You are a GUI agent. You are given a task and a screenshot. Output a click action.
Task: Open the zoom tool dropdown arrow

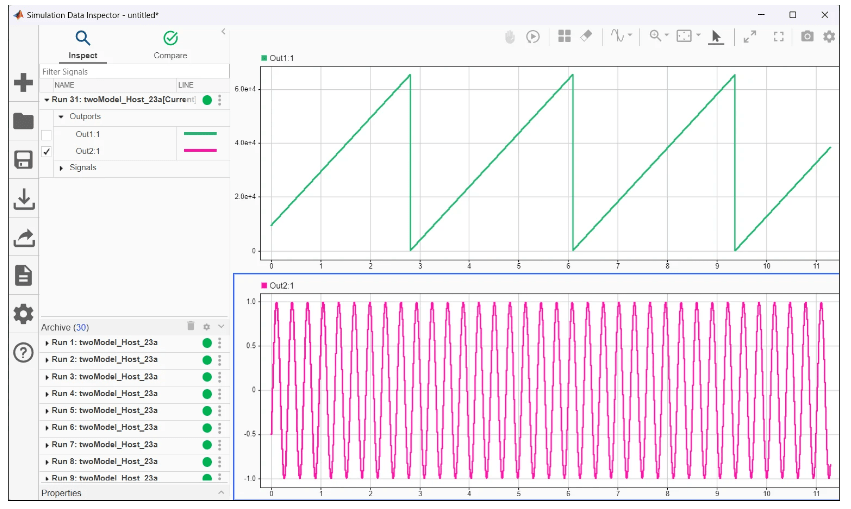coord(668,36)
